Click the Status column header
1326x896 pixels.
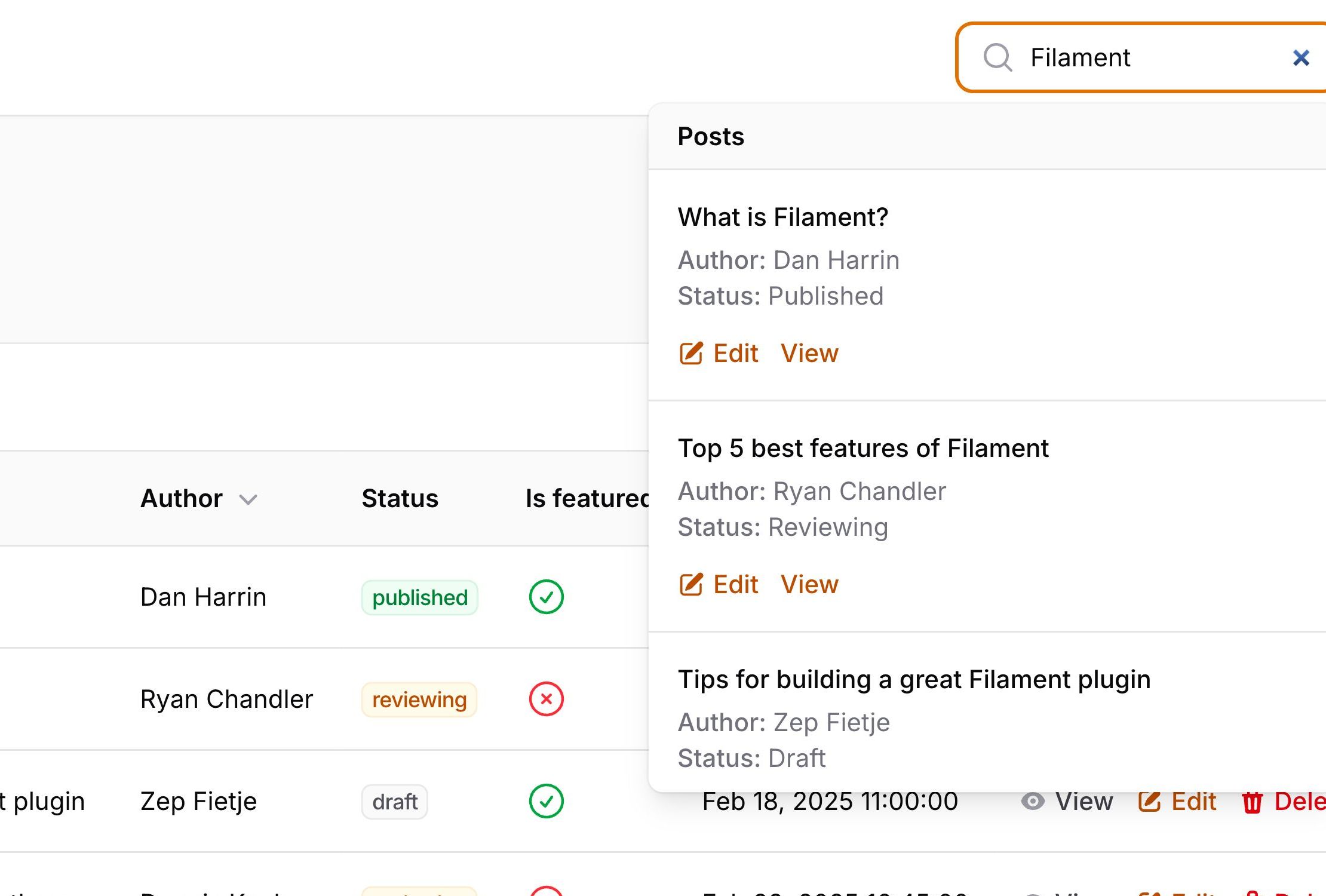pos(400,498)
